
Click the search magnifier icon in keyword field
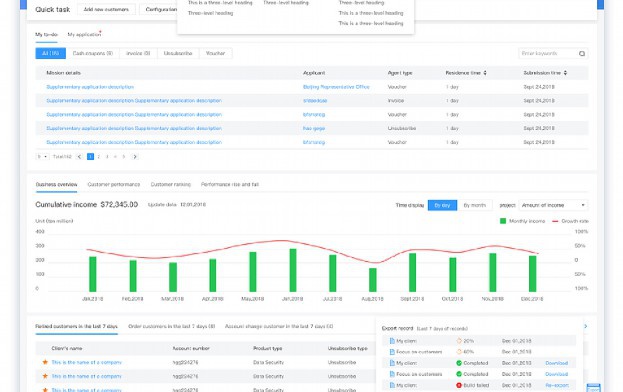click(x=582, y=54)
